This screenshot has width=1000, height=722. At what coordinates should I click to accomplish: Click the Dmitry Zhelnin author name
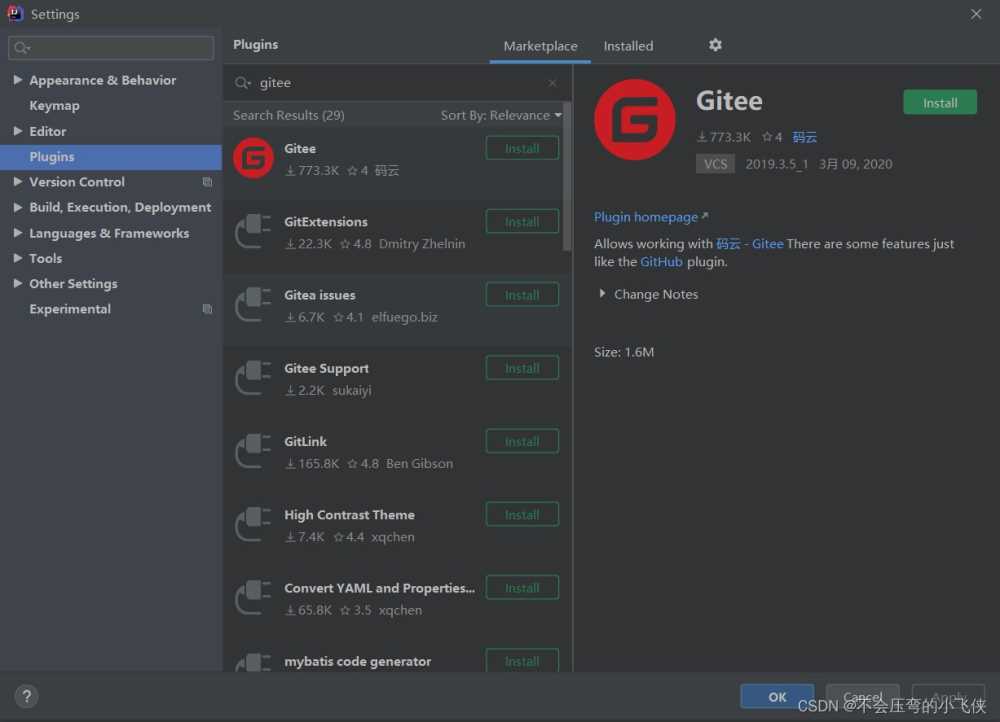422,244
